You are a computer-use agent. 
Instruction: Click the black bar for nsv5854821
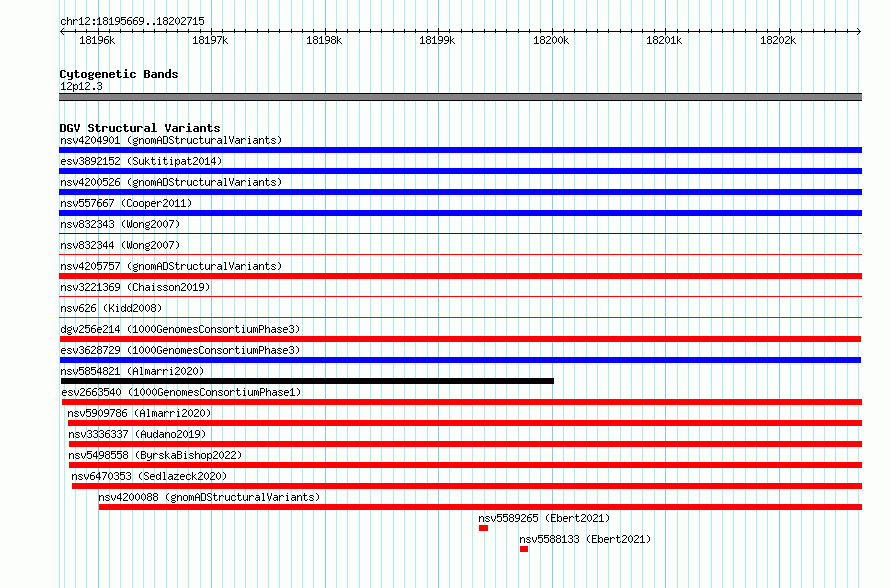(x=307, y=381)
